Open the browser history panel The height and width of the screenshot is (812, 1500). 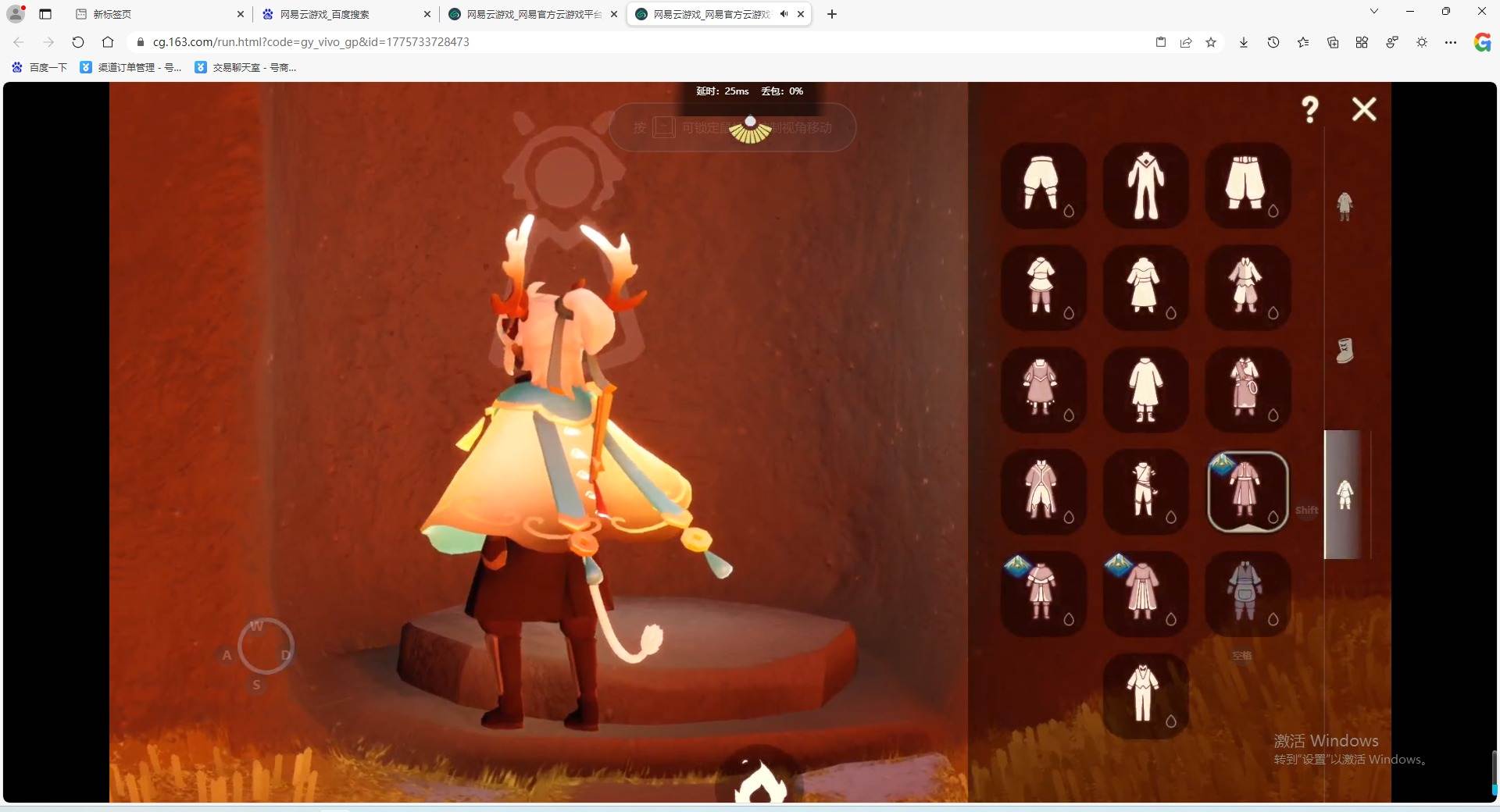tap(1273, 42)
